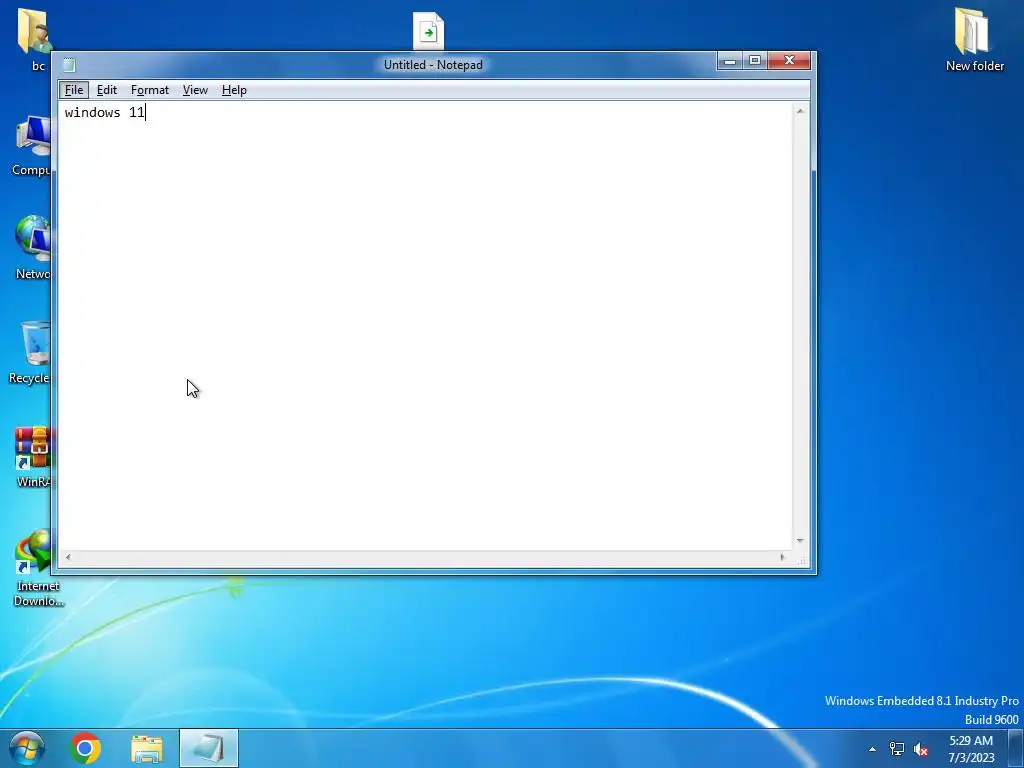Select the WinRAR shortcut icon
The height and width of the screenshot is (768, 1024).
[33, 457]
